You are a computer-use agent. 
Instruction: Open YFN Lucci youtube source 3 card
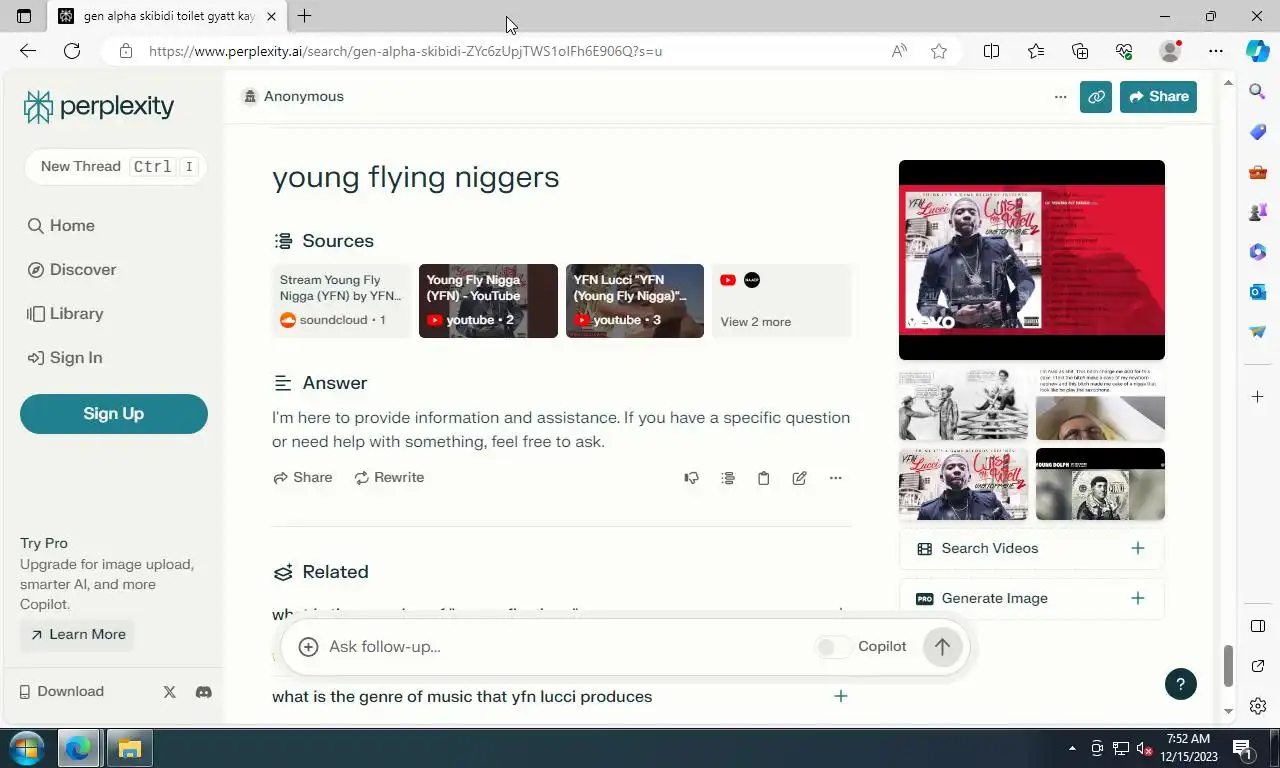coord(635,301)
